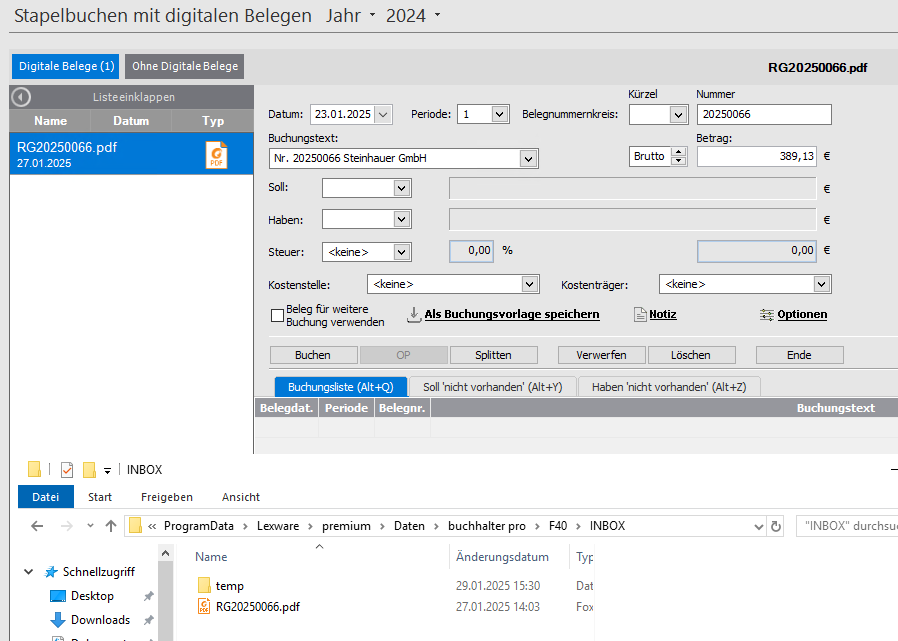Click the Buchen button
898x641 pixels.
313,355
